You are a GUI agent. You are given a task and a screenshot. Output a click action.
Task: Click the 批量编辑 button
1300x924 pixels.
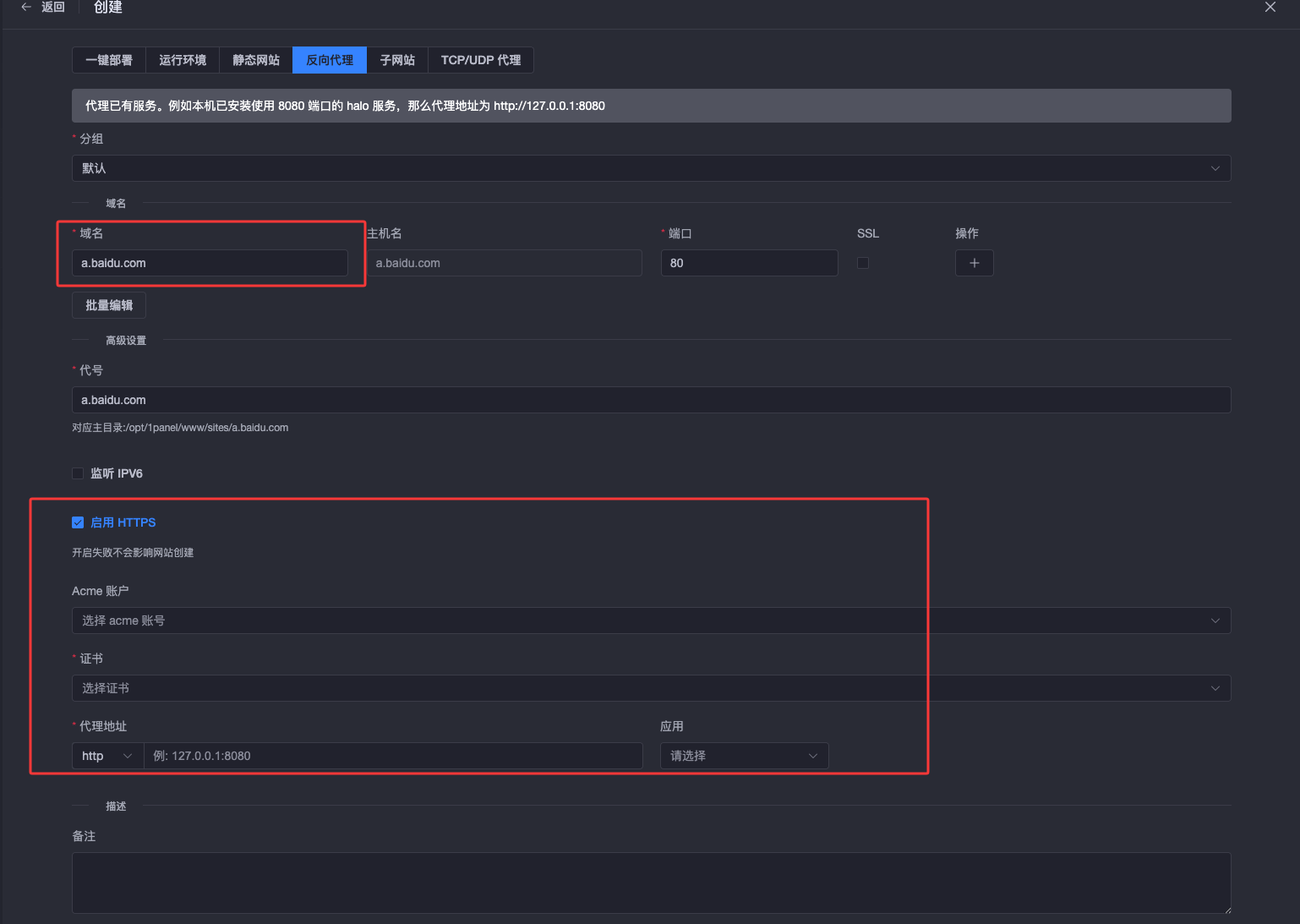pyautogui.click(x=109, y=305)
